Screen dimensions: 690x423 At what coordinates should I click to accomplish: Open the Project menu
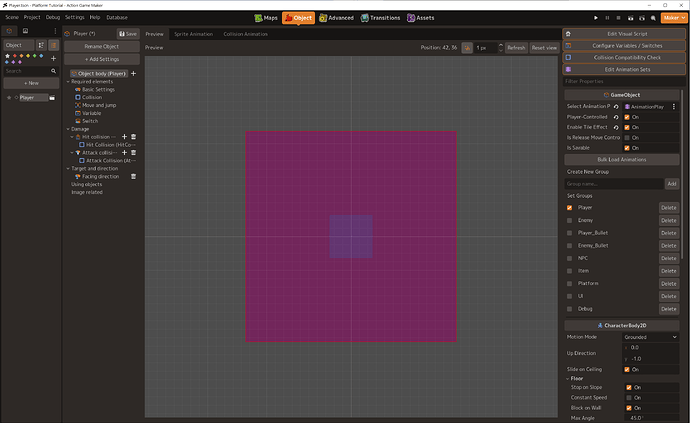[32, 18]
